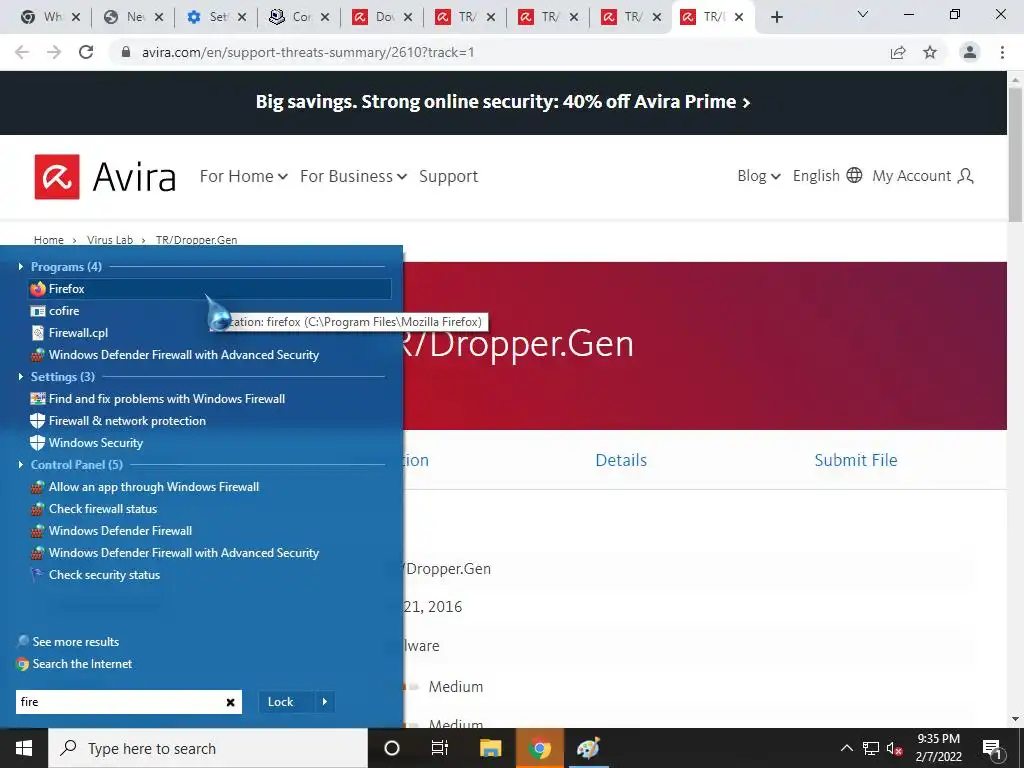This screenshot has height=768, width=1024.
Task: Open the tab search chevron
Action: coord(863,14)
